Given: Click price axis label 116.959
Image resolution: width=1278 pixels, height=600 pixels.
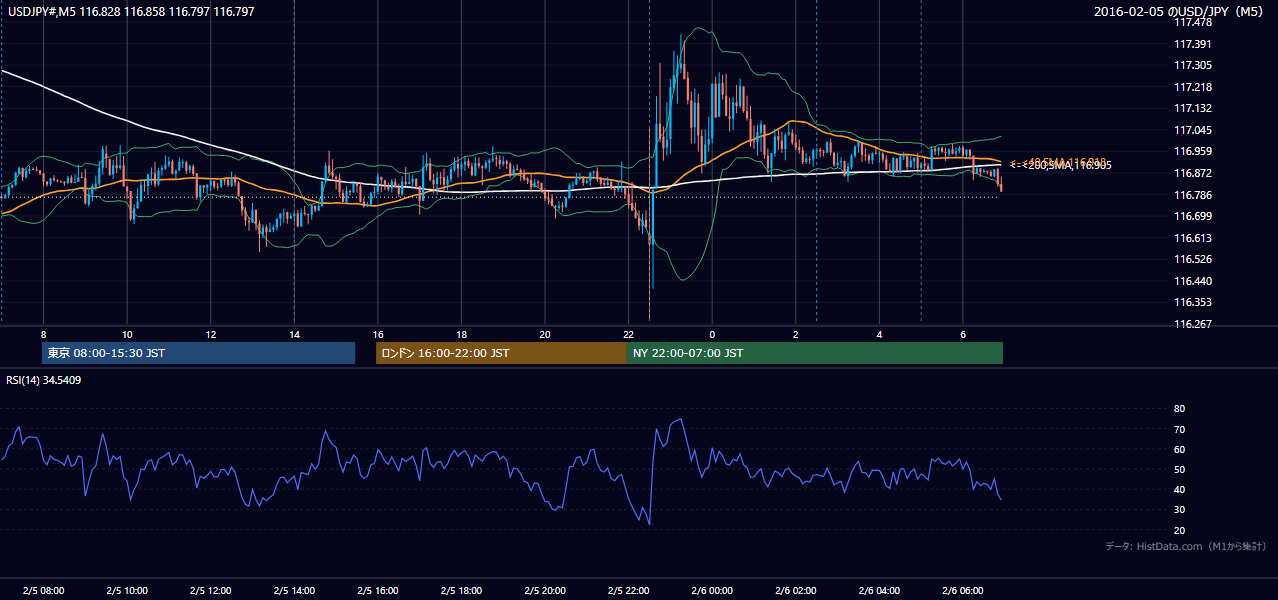Looking at the screenshot, I should (x=1193, y=151).
